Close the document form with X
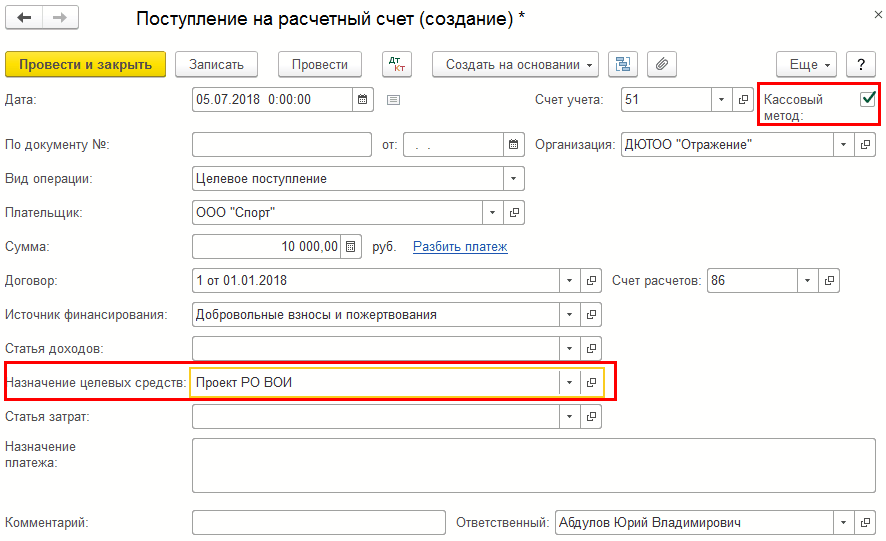The width and height of the screenshot is (886, 541). 878,15
